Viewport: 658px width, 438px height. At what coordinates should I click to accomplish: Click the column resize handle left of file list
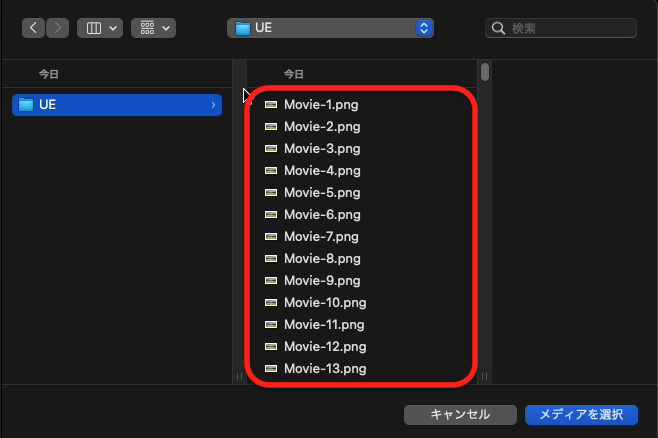[239, 376]
